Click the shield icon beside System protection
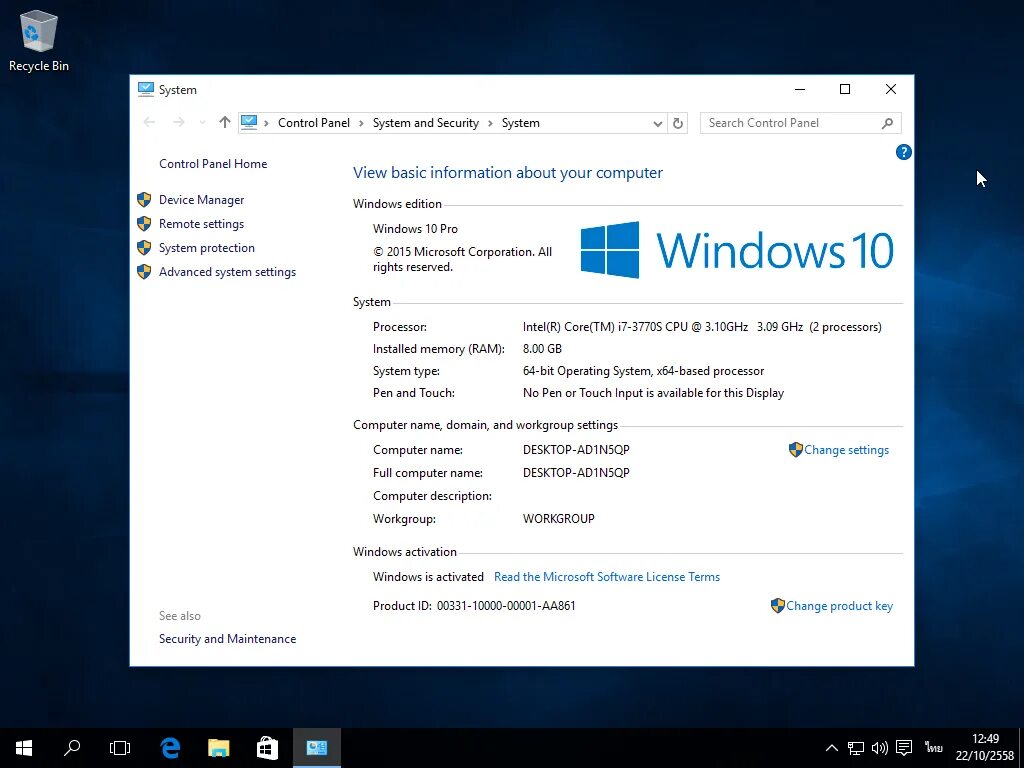This screenshot has width=1024, height=768. [144, 248]
